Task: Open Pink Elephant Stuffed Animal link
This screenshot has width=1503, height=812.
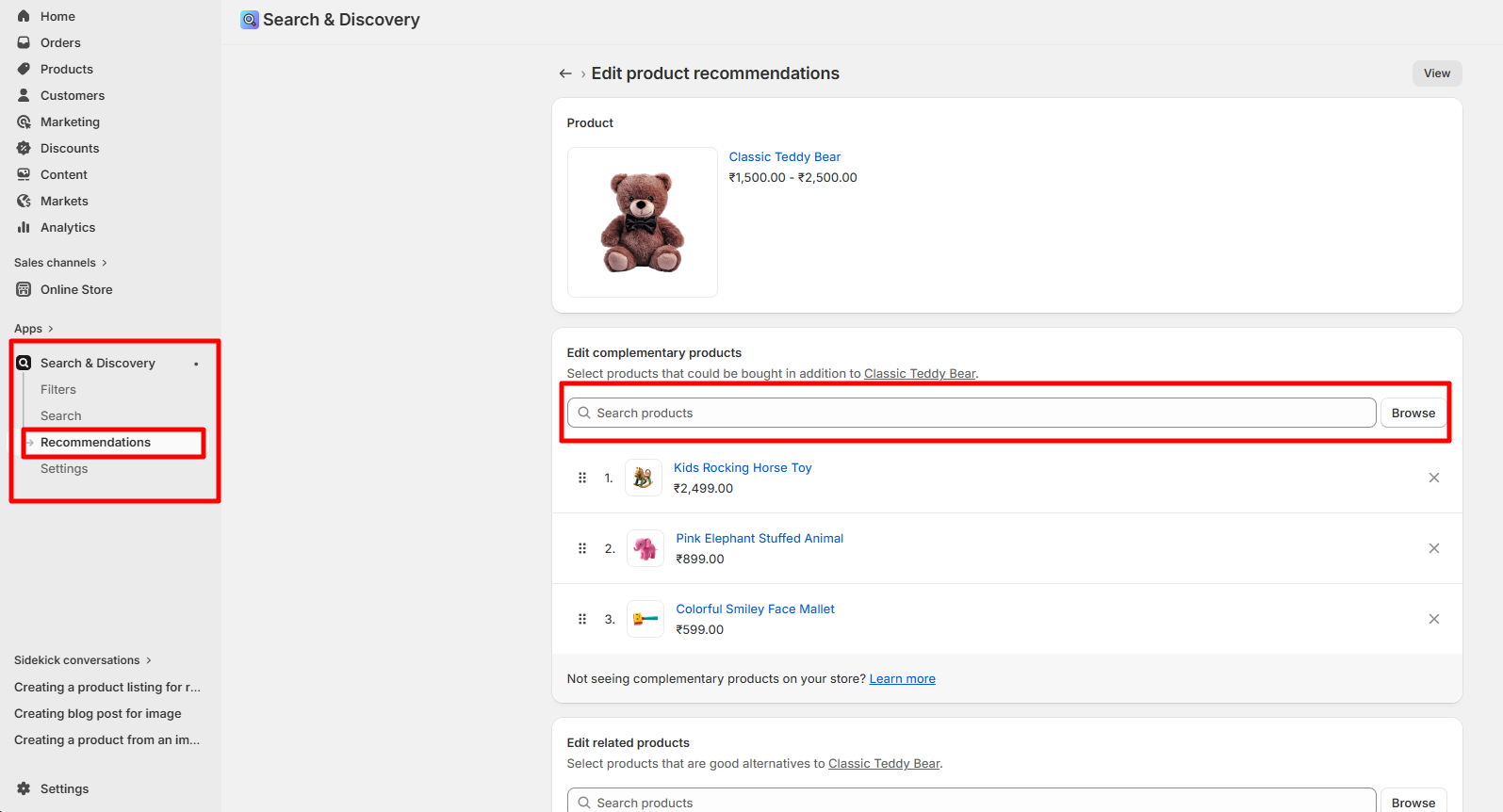Action: pos(760,538)
